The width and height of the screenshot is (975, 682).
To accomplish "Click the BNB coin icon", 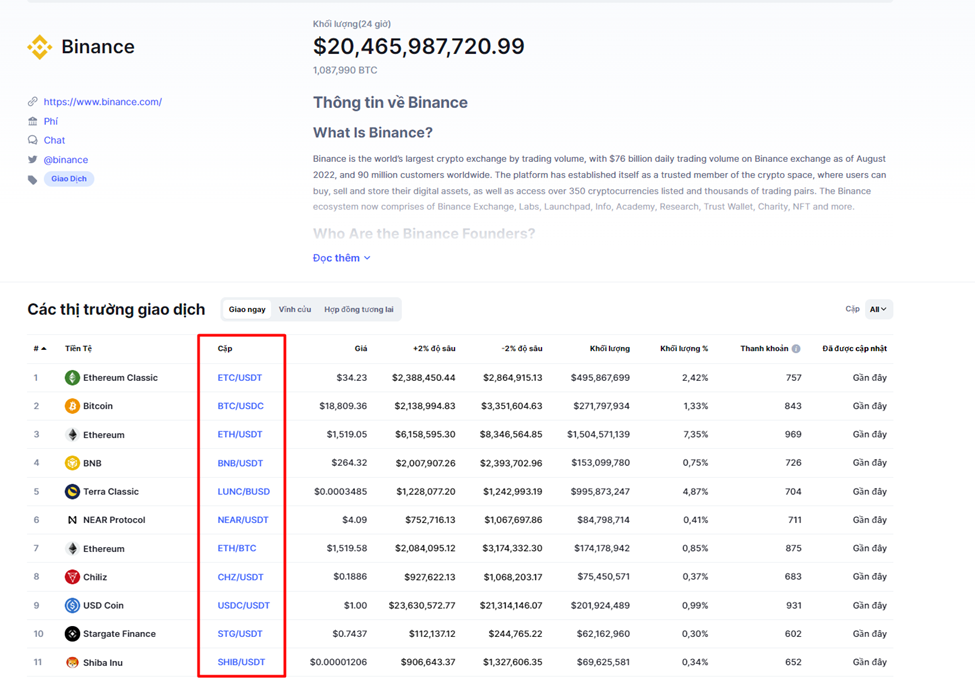I will coord(72,463).
